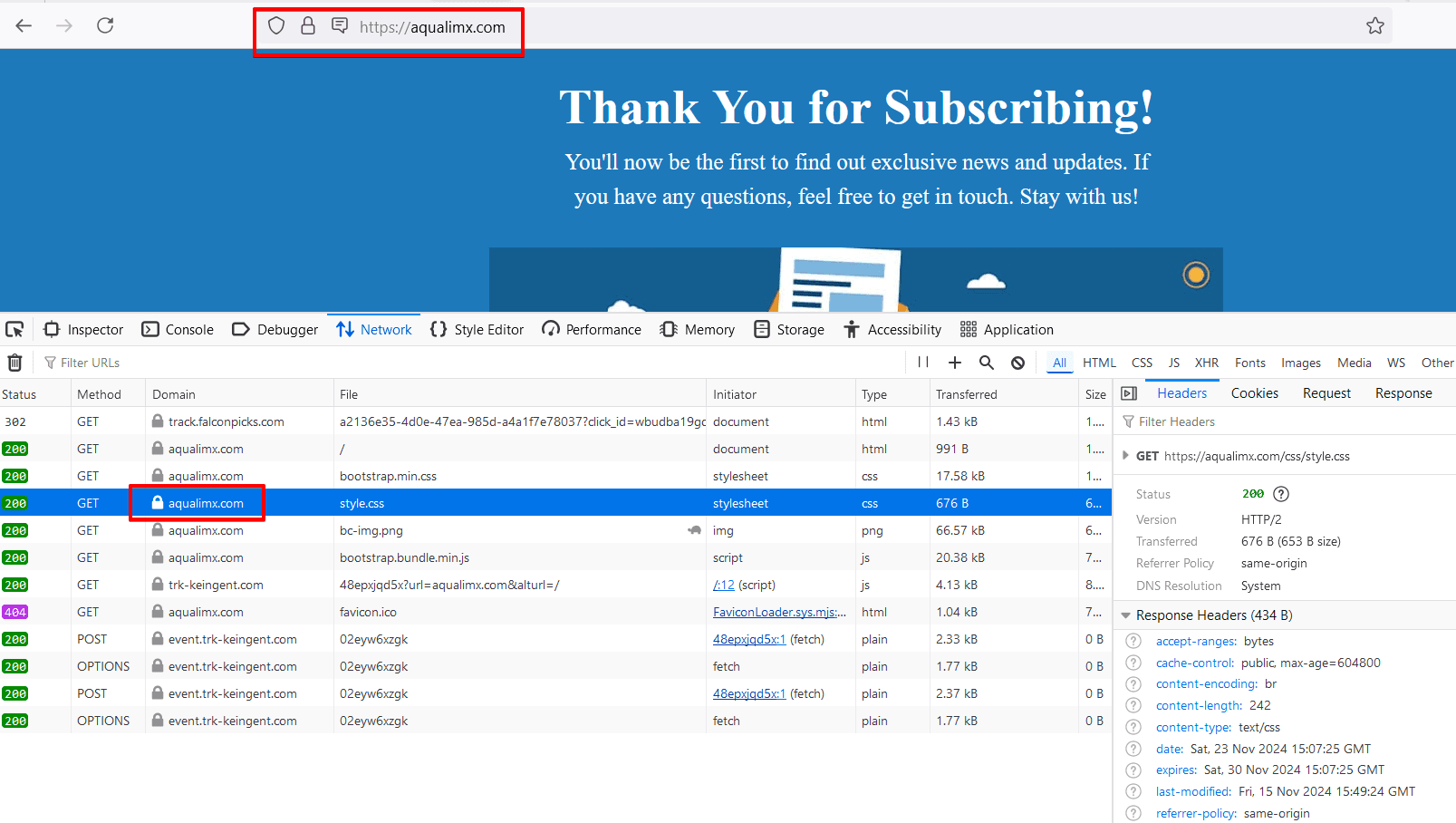Click the padlock site security icon
This screenshot has width=1456, height=823.
308,25
